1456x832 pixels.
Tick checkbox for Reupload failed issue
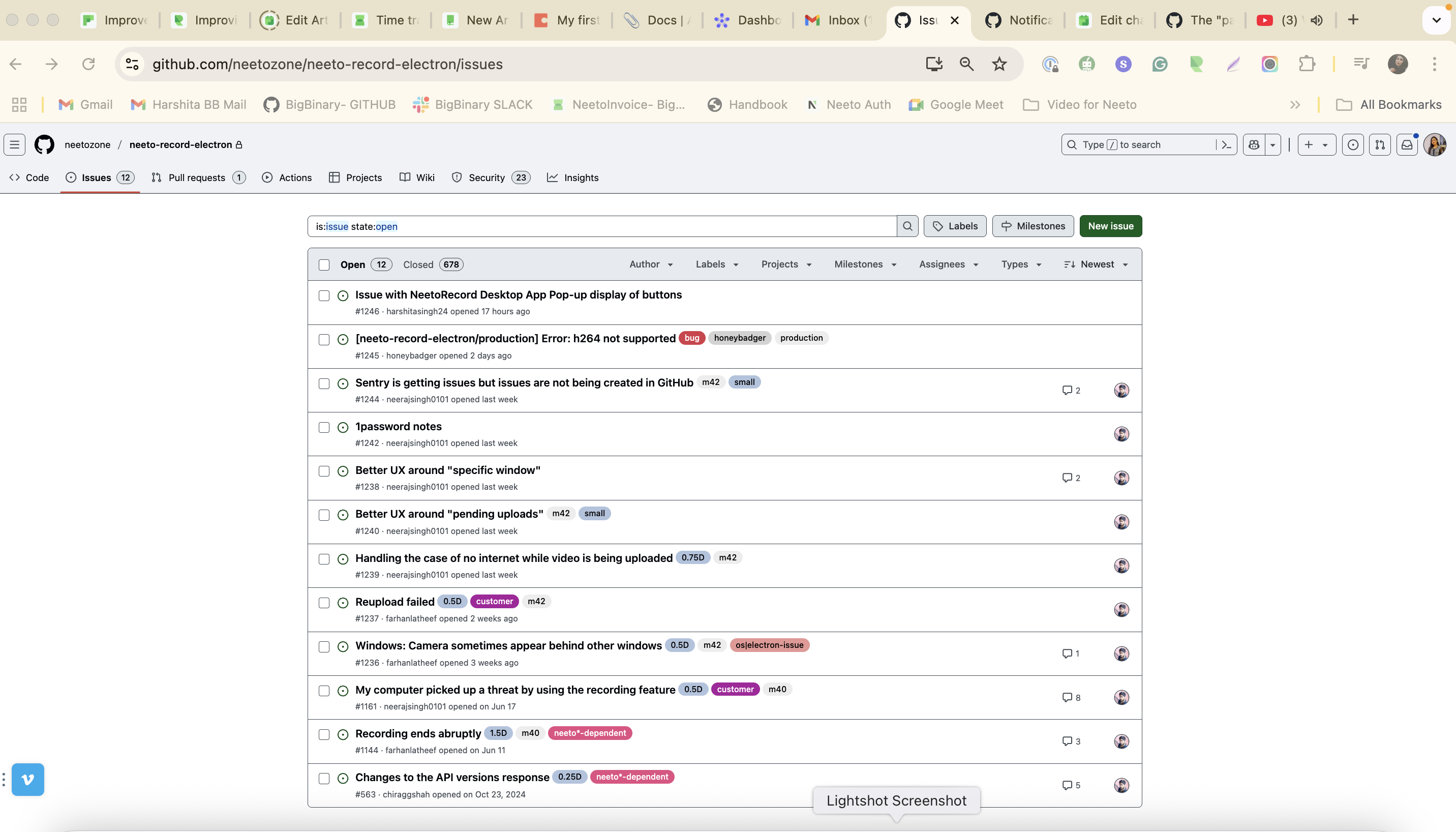point(324,603)
